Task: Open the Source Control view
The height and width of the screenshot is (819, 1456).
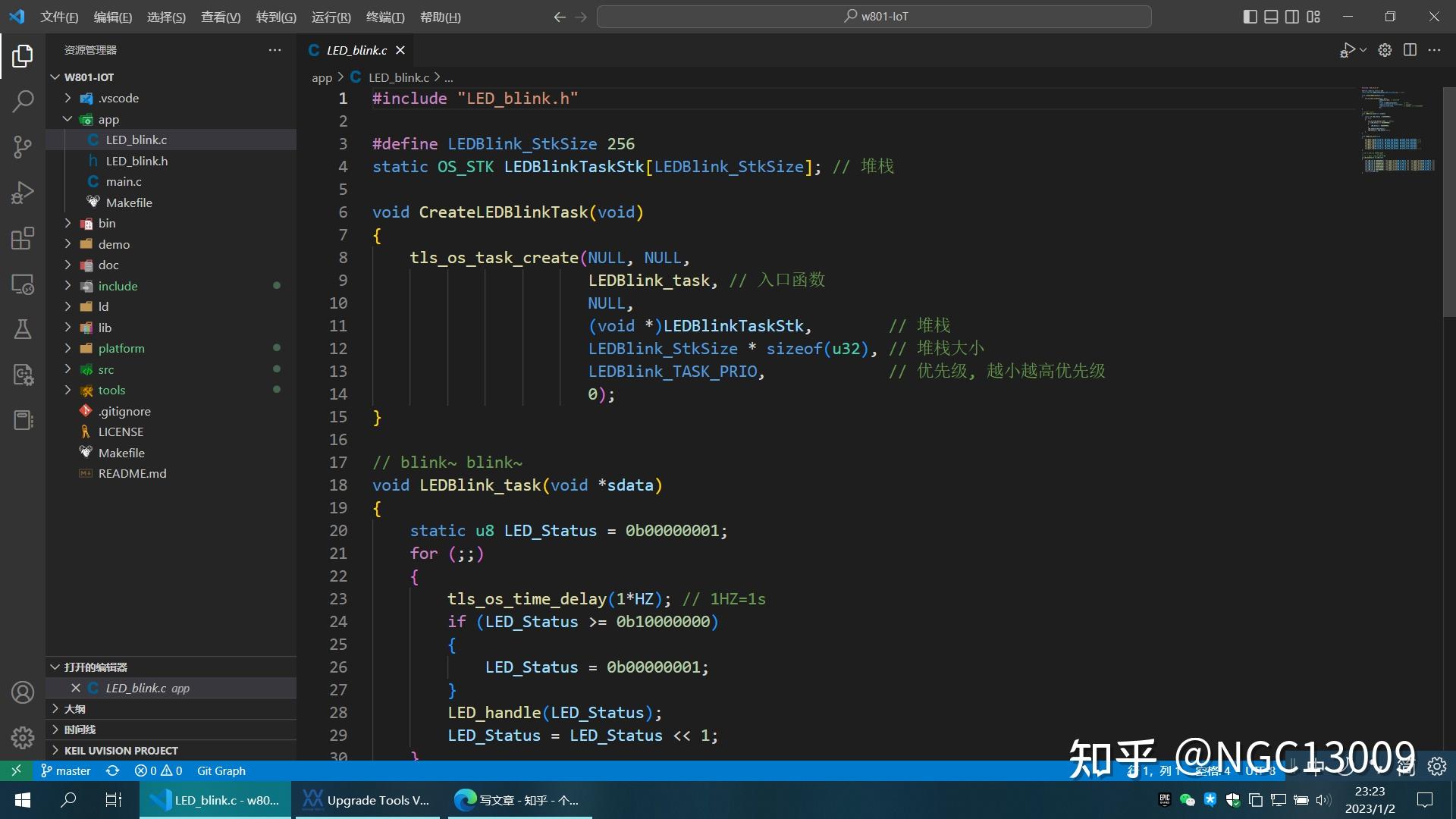Action: pyautogui.click(x=23, y=147)
